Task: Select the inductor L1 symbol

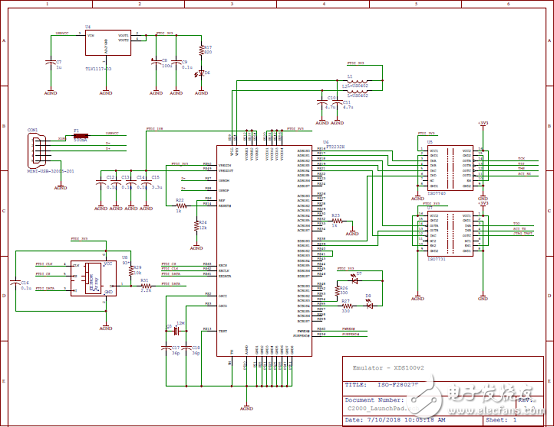Action: click(x=357, y=81)
